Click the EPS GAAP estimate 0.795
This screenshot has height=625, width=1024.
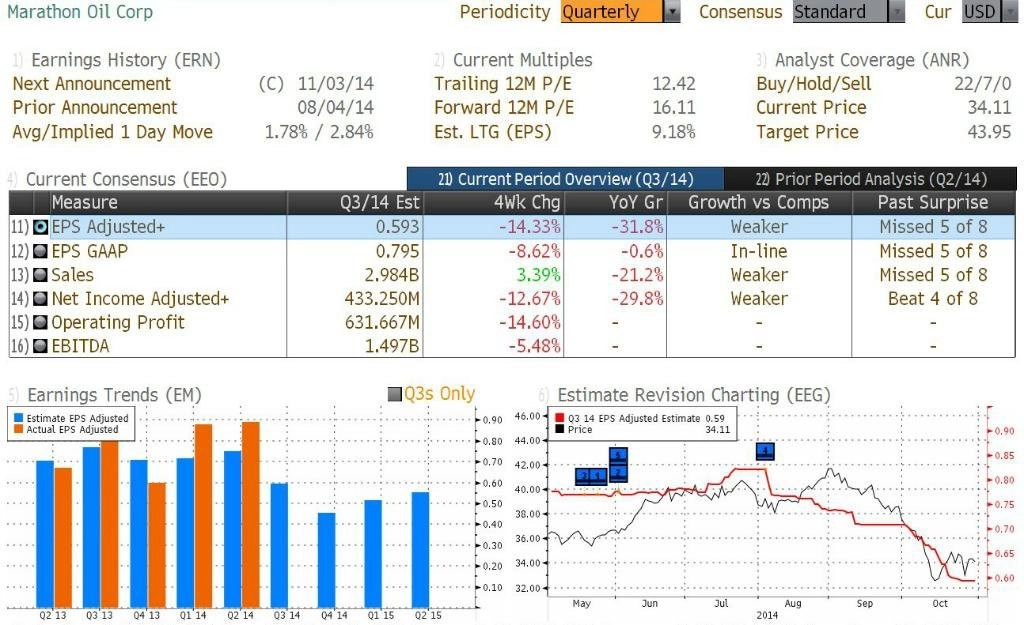pos(398,251)
